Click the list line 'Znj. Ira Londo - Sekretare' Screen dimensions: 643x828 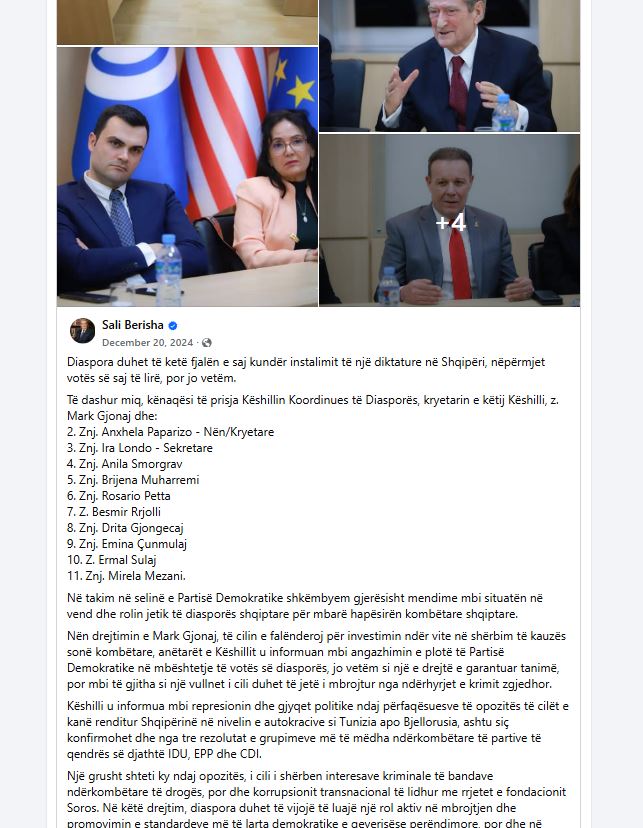[140, 448]
